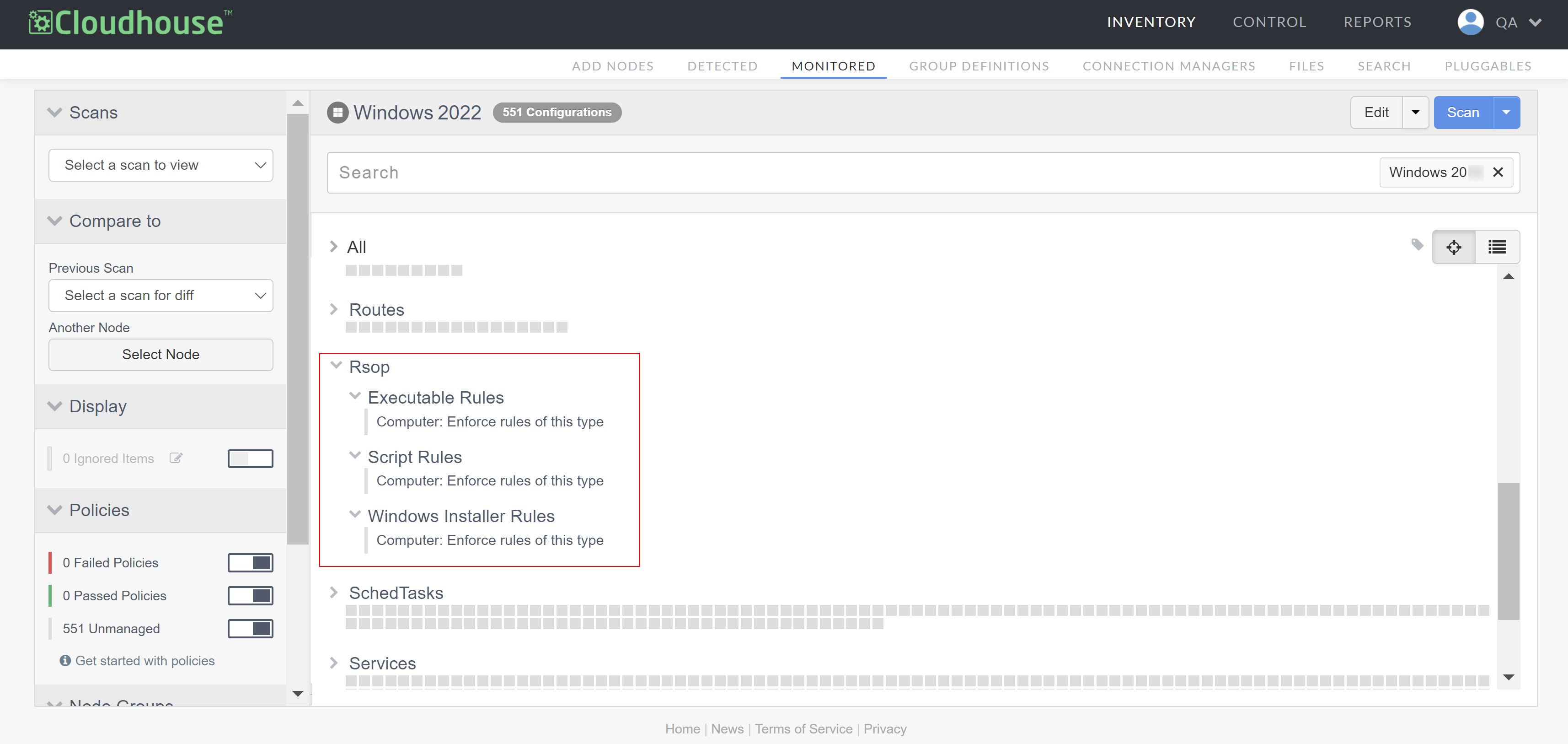Focus the Search input field
The width and height of the screenshot is (1568, 744).
pos(852,173)
